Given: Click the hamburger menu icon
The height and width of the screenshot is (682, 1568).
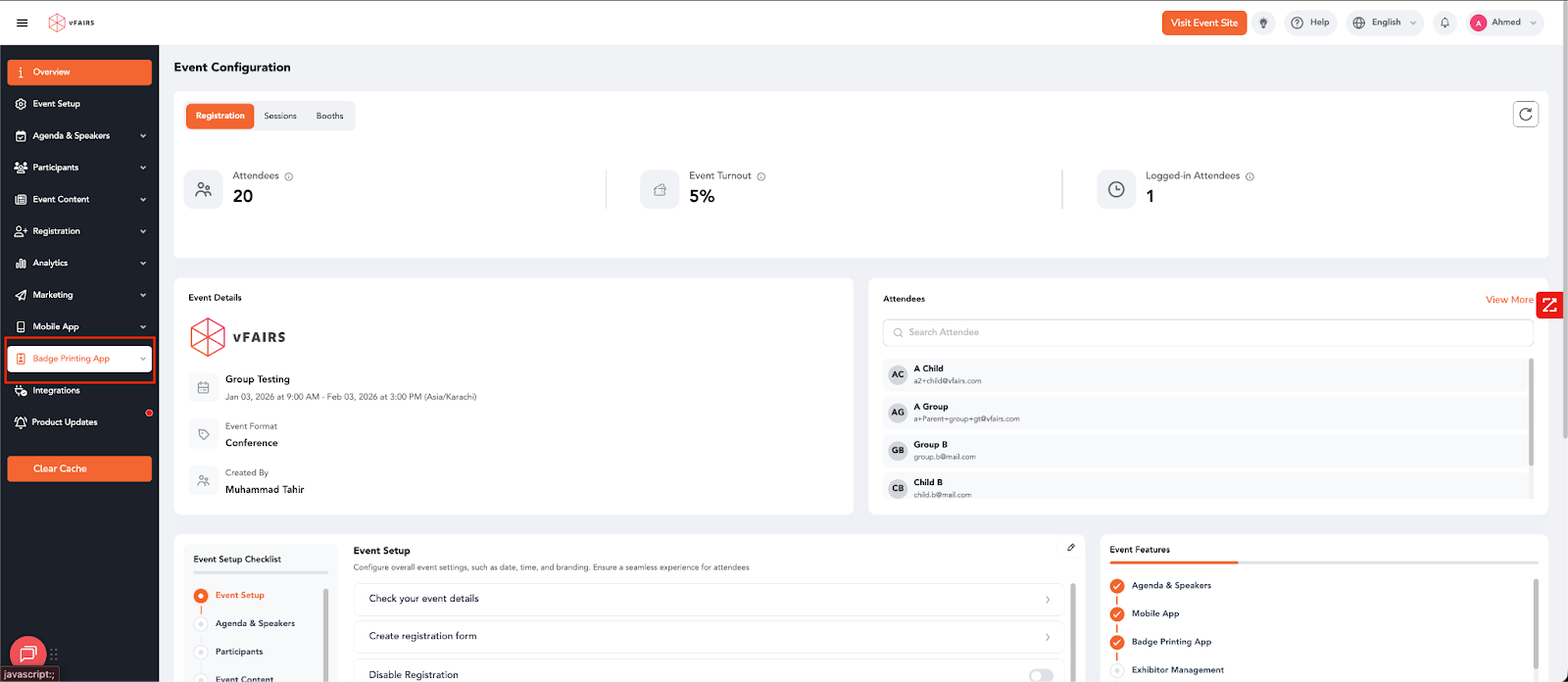Looking at the screenshot, I should 23,23.
